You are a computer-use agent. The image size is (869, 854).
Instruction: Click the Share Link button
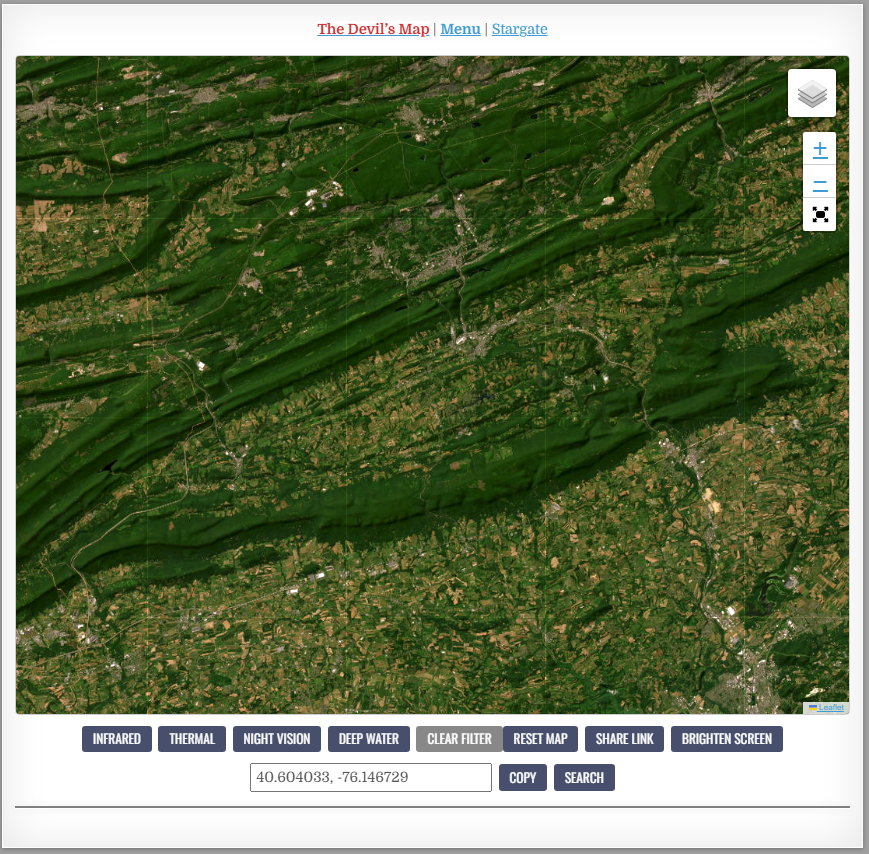(624, 739)
